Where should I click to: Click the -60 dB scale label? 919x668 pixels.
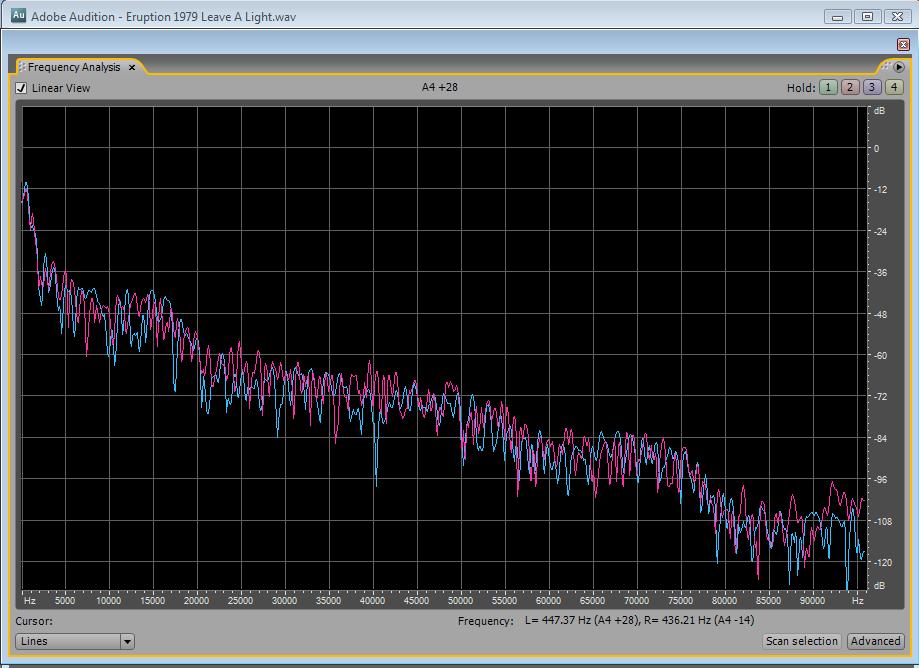coord(880,355)
